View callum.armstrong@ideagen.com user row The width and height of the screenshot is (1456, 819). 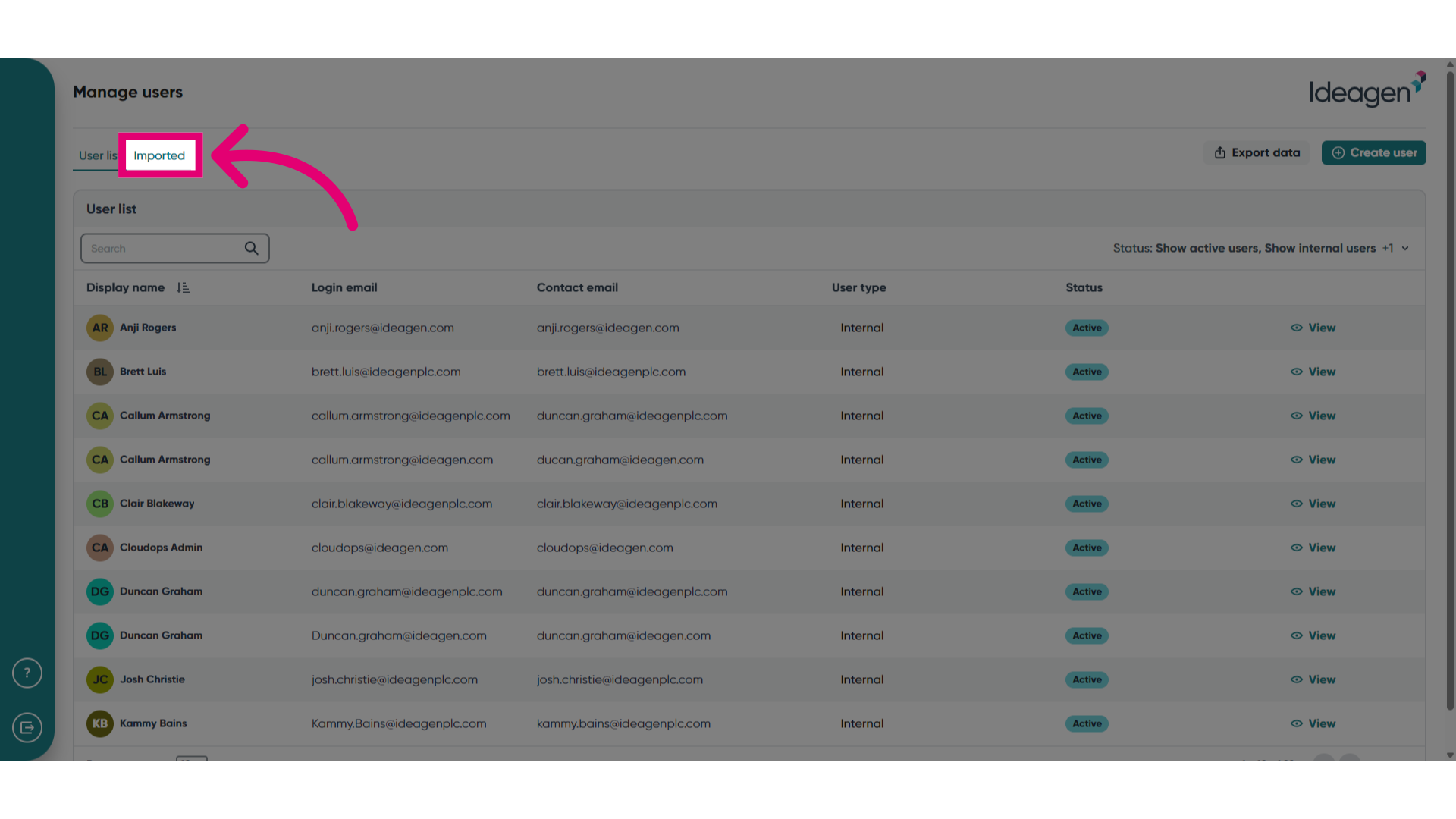pos(1313,460)
